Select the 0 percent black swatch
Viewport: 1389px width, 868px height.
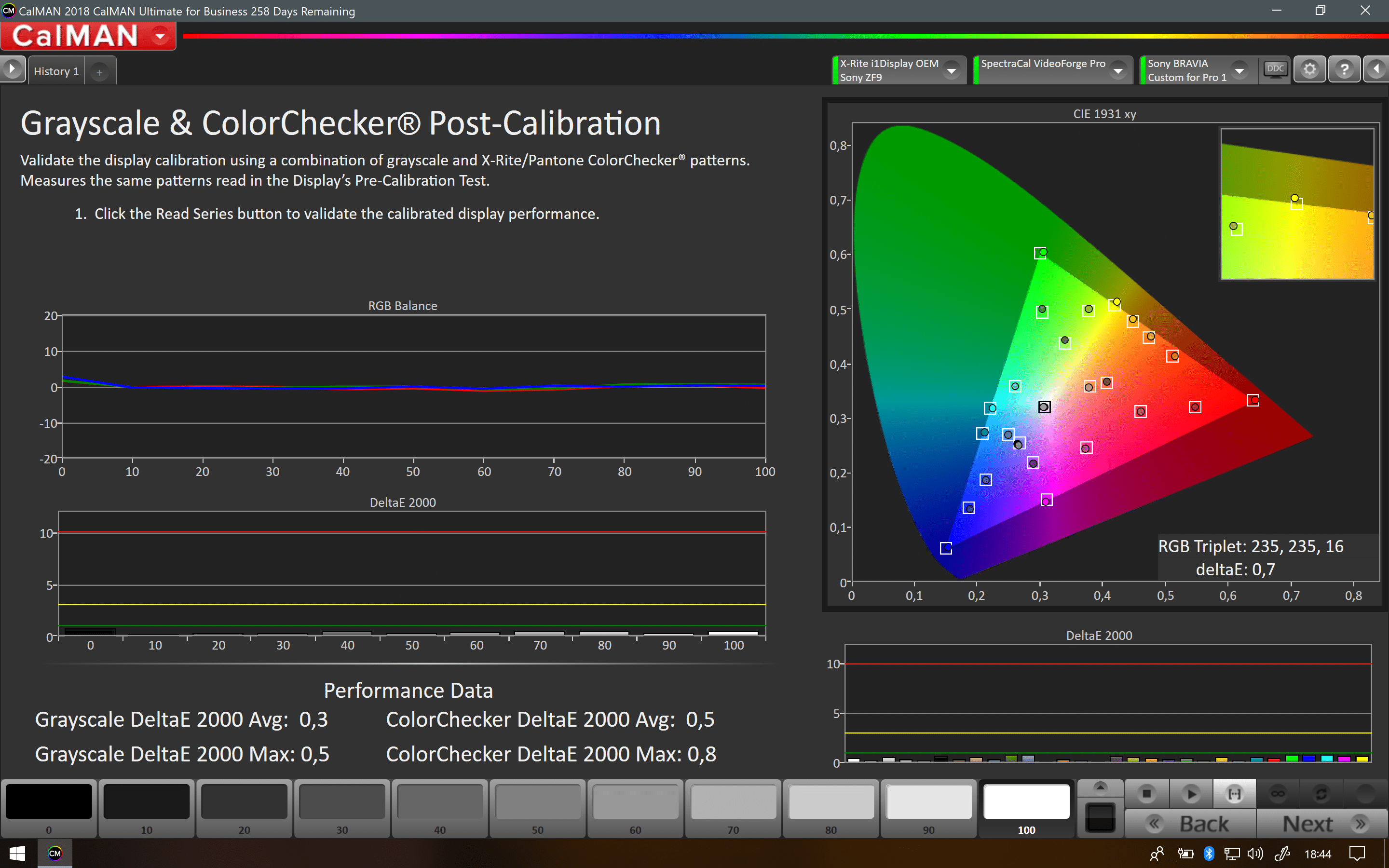click(49, 808)
